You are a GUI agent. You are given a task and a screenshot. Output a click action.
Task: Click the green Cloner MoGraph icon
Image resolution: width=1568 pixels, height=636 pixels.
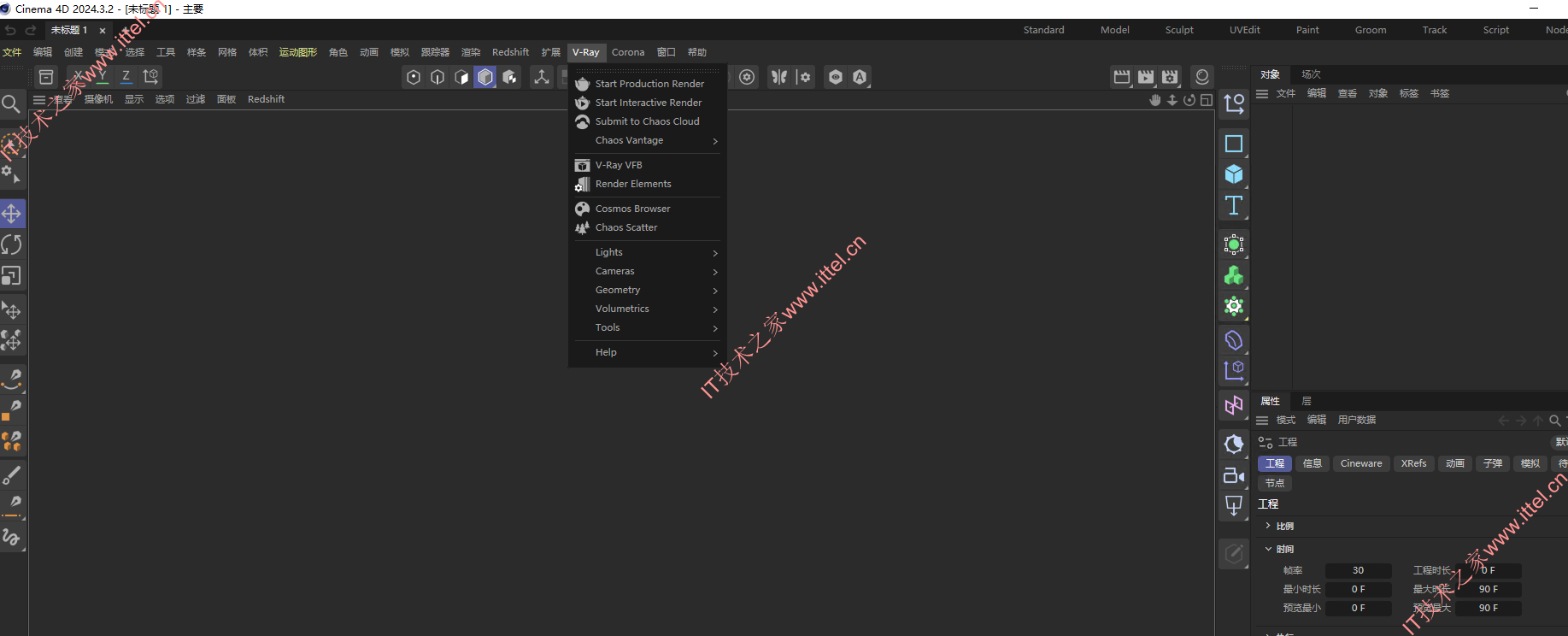(1234, 275)
